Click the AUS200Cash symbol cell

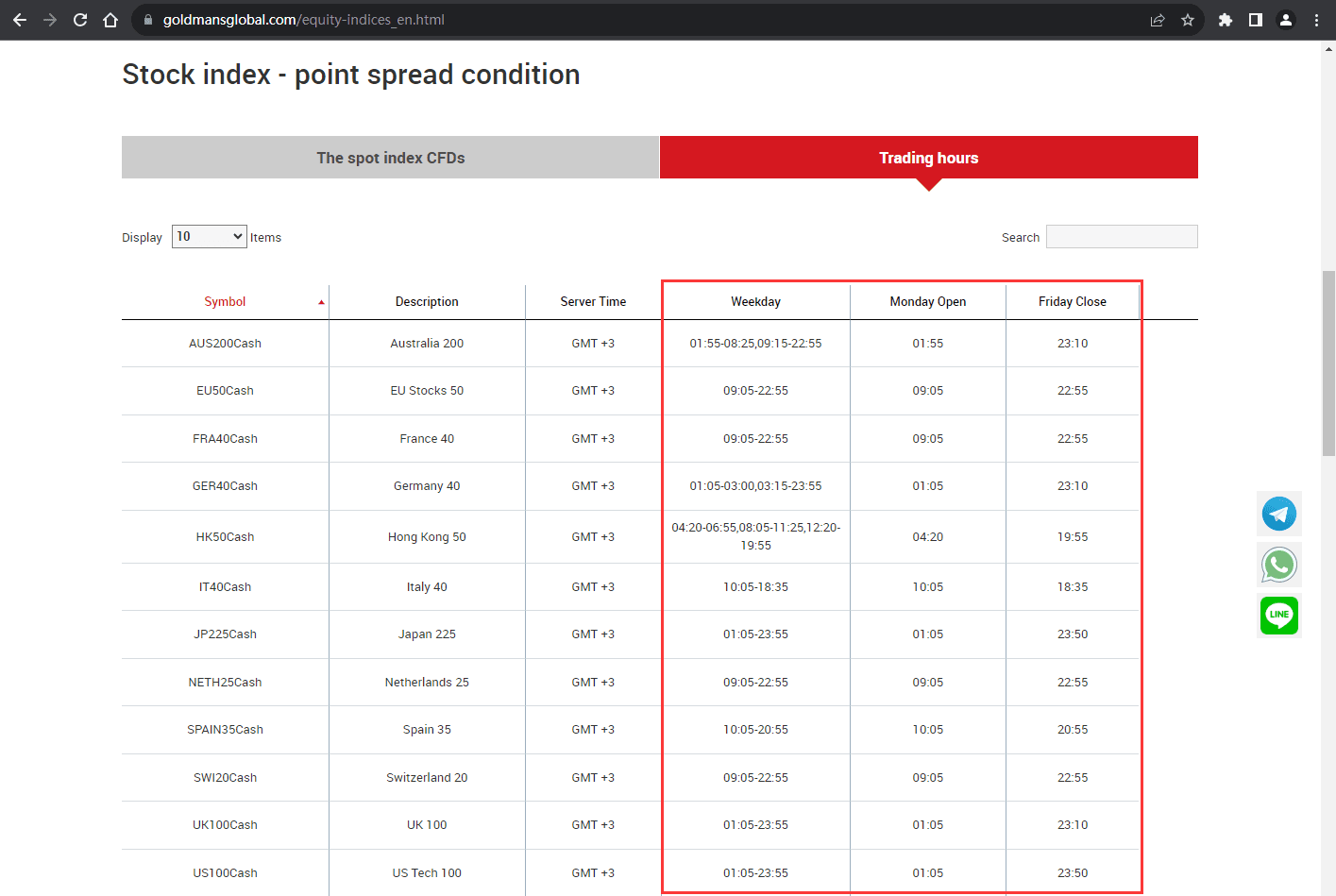point(225,344)
